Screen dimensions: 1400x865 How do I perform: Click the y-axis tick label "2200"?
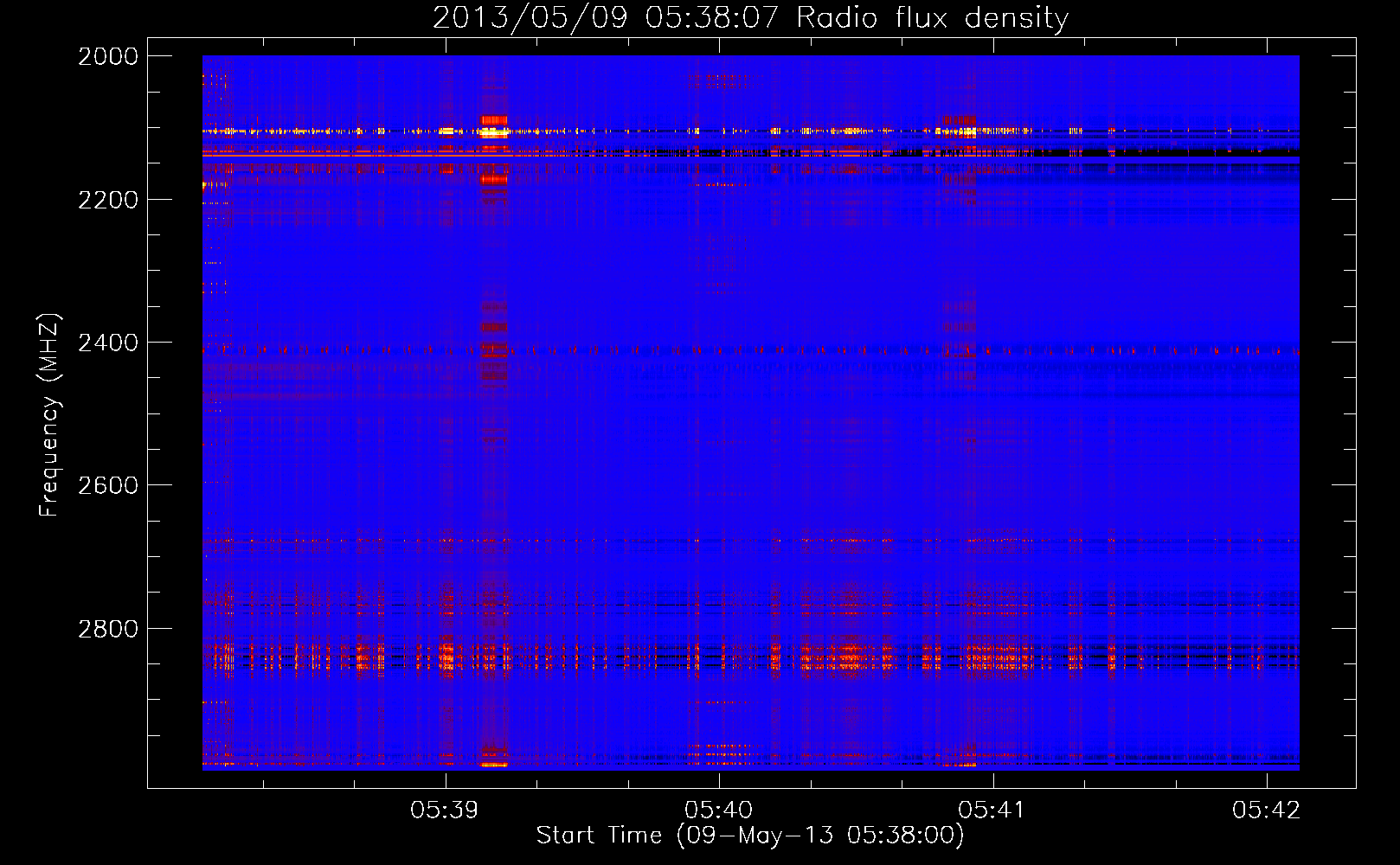(x=108, y=200)
